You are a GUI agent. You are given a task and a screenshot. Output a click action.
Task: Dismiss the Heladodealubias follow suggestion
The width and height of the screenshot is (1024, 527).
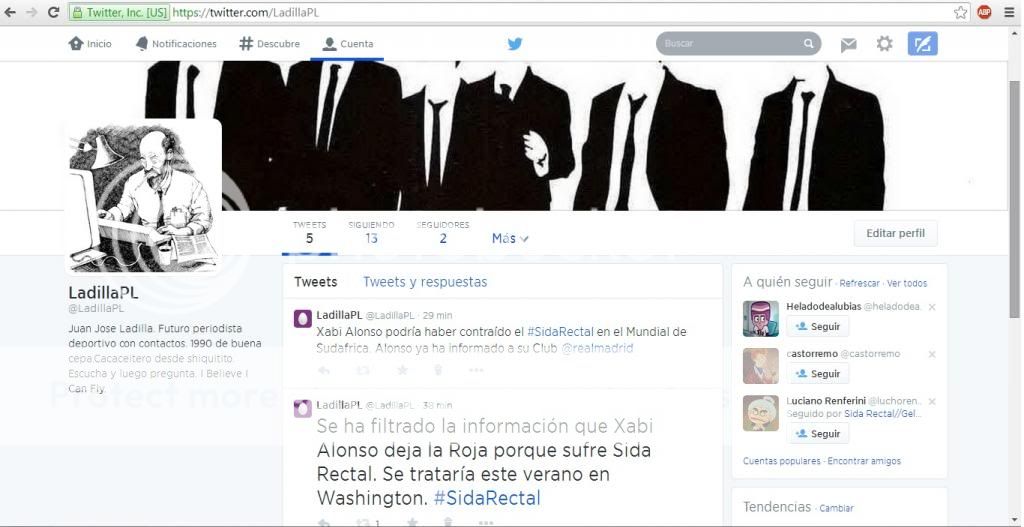click(932, 307)
